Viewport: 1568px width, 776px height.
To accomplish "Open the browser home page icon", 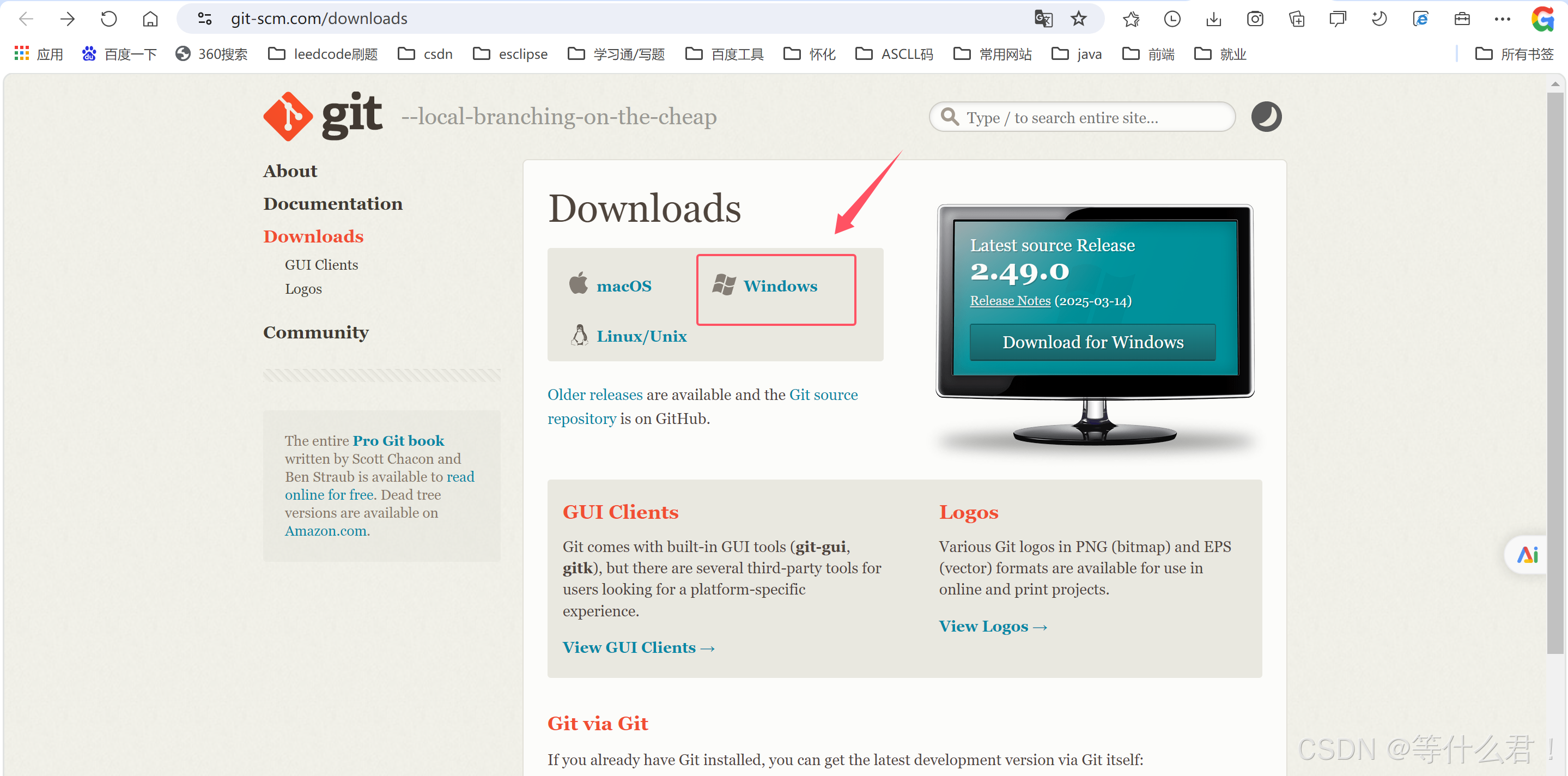I will (150, 19).
